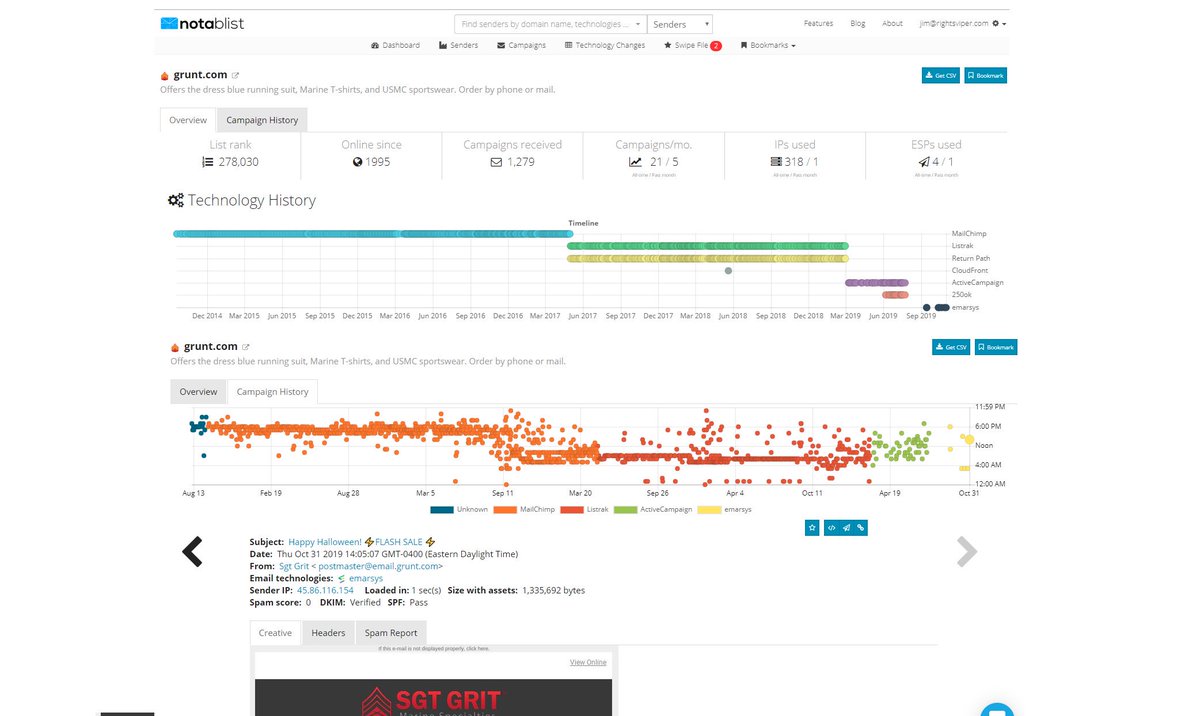Click the envelope icon under Campaigns received

[496, 161]
